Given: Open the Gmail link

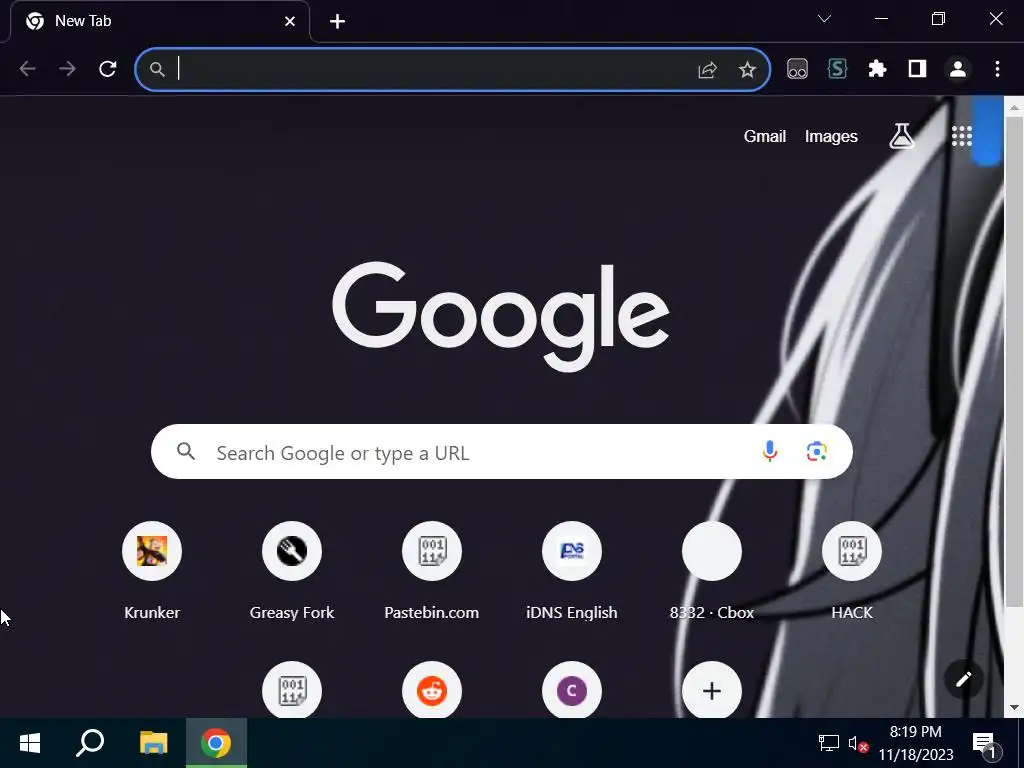Looking at the screenshot, I should coord(765,136).
